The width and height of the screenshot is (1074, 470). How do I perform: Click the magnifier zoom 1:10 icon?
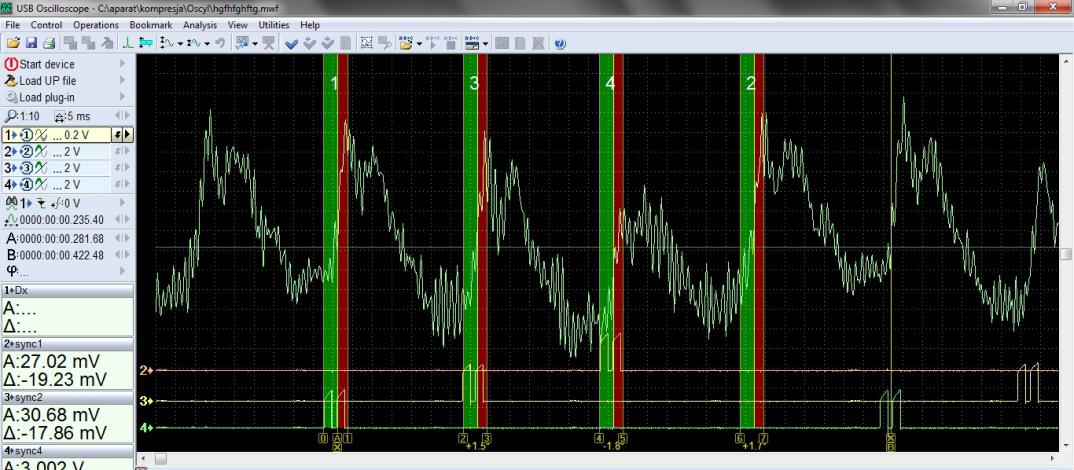tap(11, 116)
